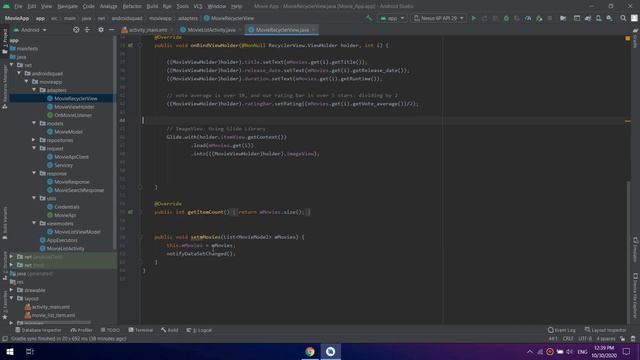Hide the Project panel with minus icon
This screenshot has height=360, width=640.
coord(111,30)
